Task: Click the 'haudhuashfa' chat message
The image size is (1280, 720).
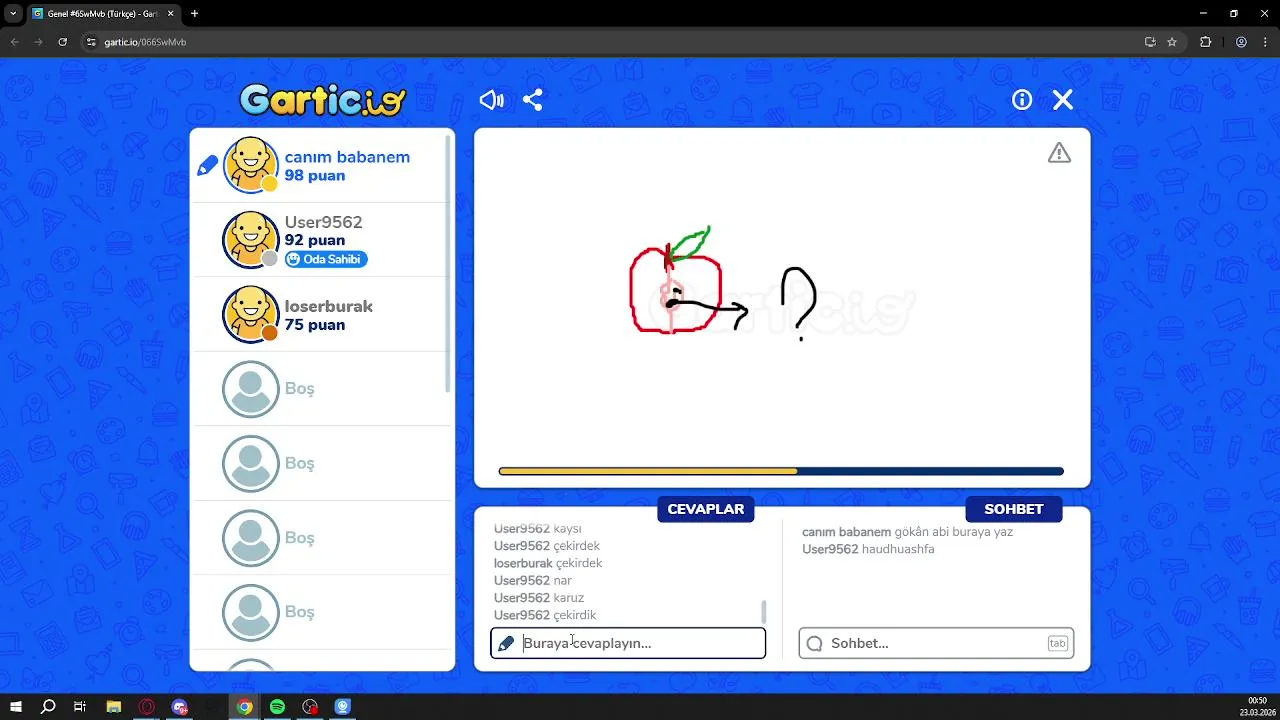Action: pos(898,549)
